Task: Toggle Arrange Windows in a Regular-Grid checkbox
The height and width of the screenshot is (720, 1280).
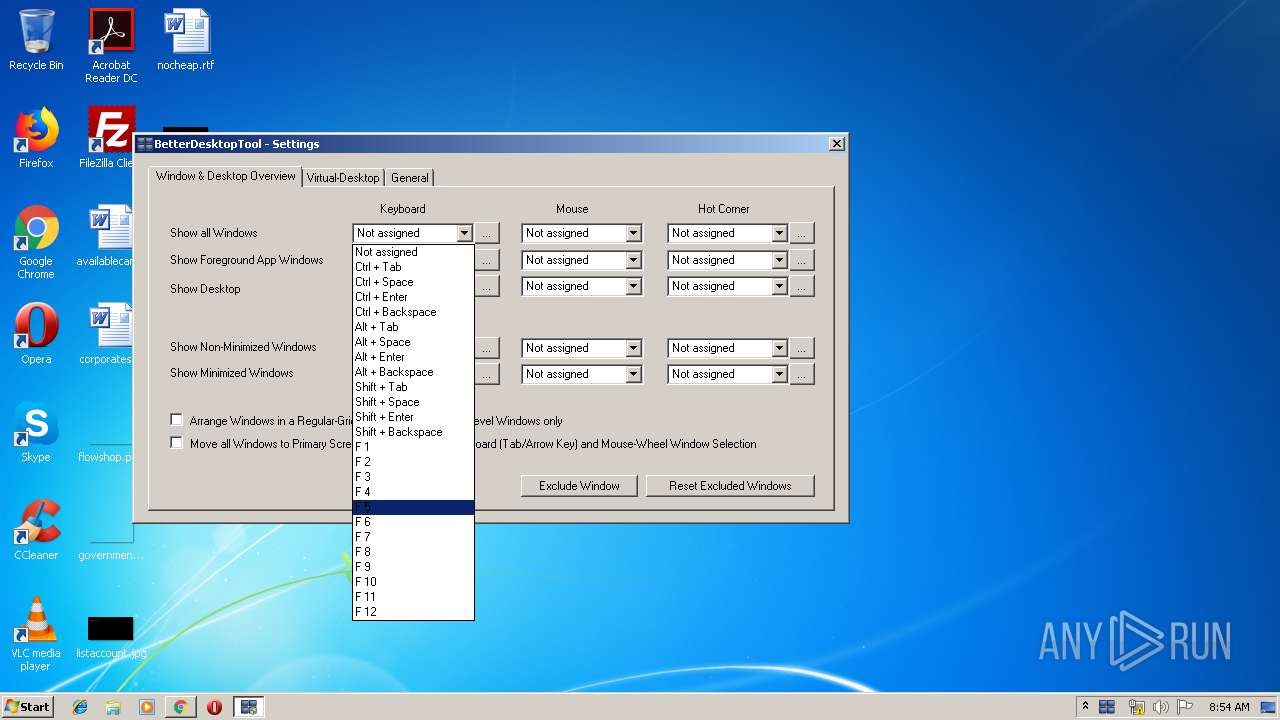Action: [177, 420]
